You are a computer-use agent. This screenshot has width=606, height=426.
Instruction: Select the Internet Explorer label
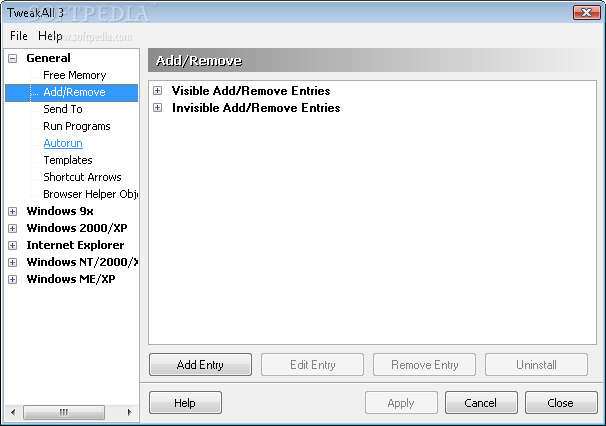75,245
